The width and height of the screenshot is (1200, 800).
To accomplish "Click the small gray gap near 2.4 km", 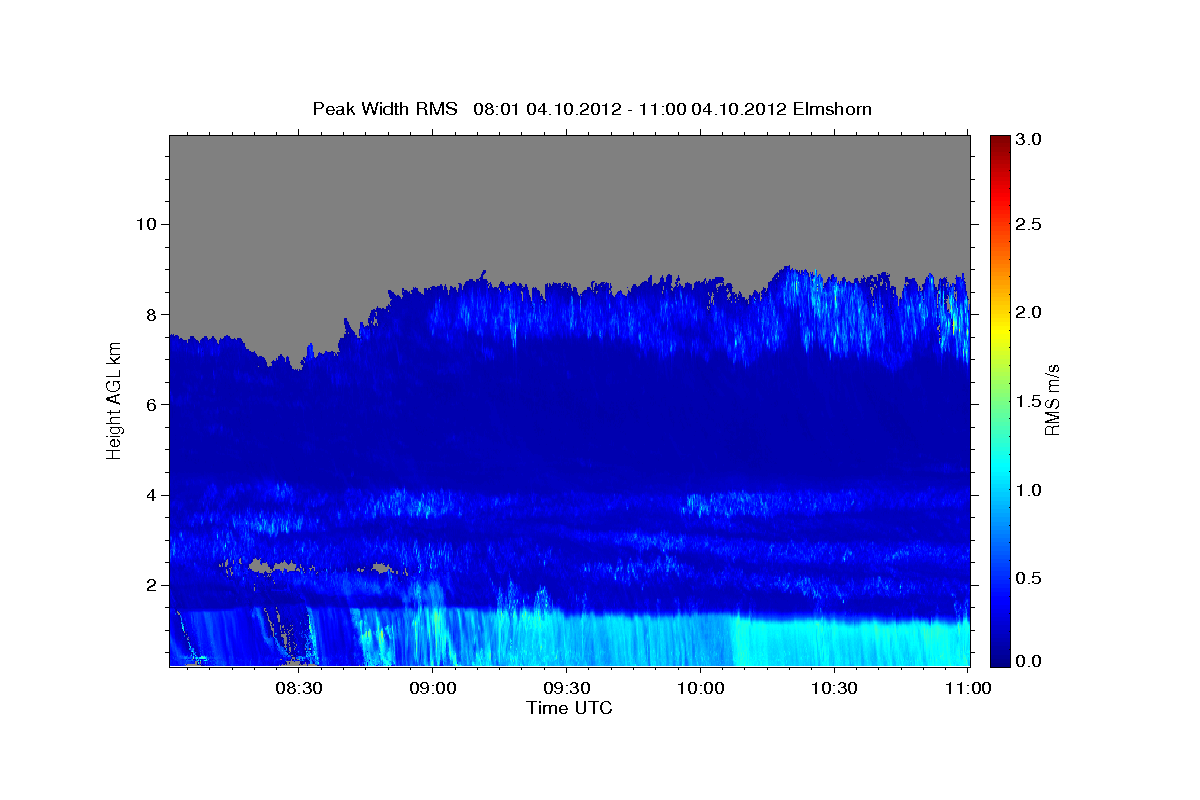I will 275,566.
